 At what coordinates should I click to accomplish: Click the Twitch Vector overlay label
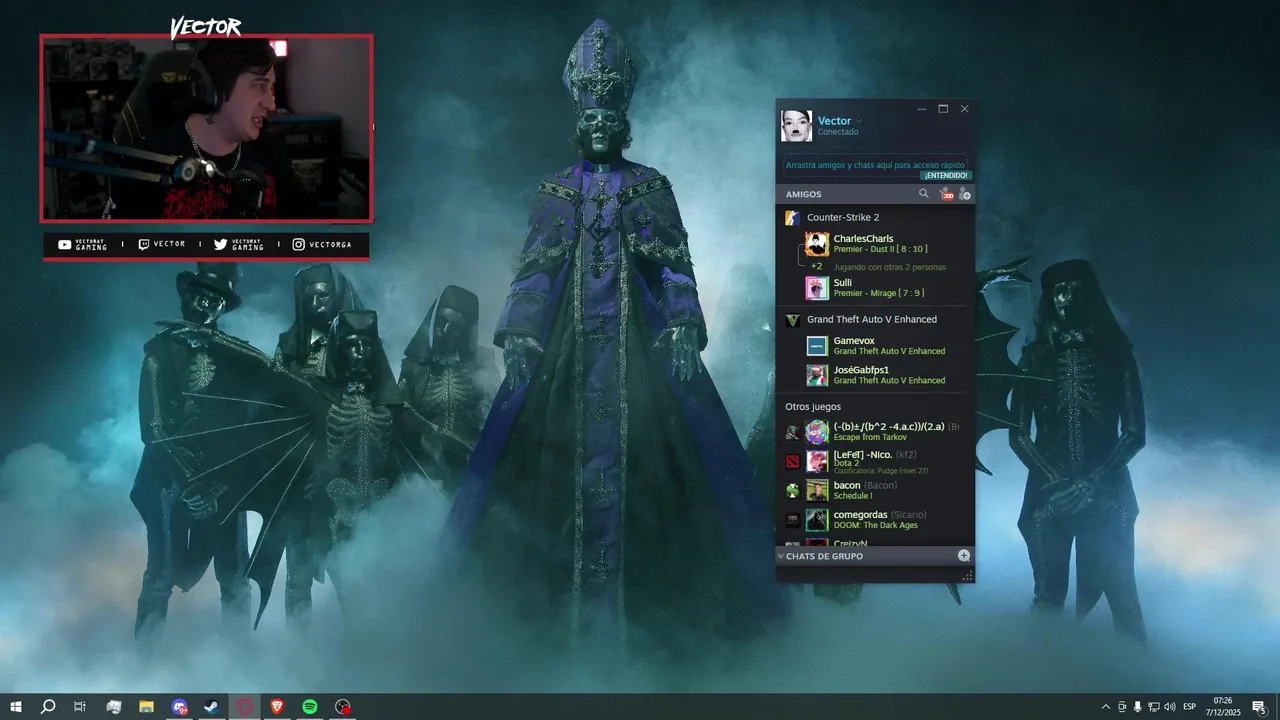(x=161, y=245)
